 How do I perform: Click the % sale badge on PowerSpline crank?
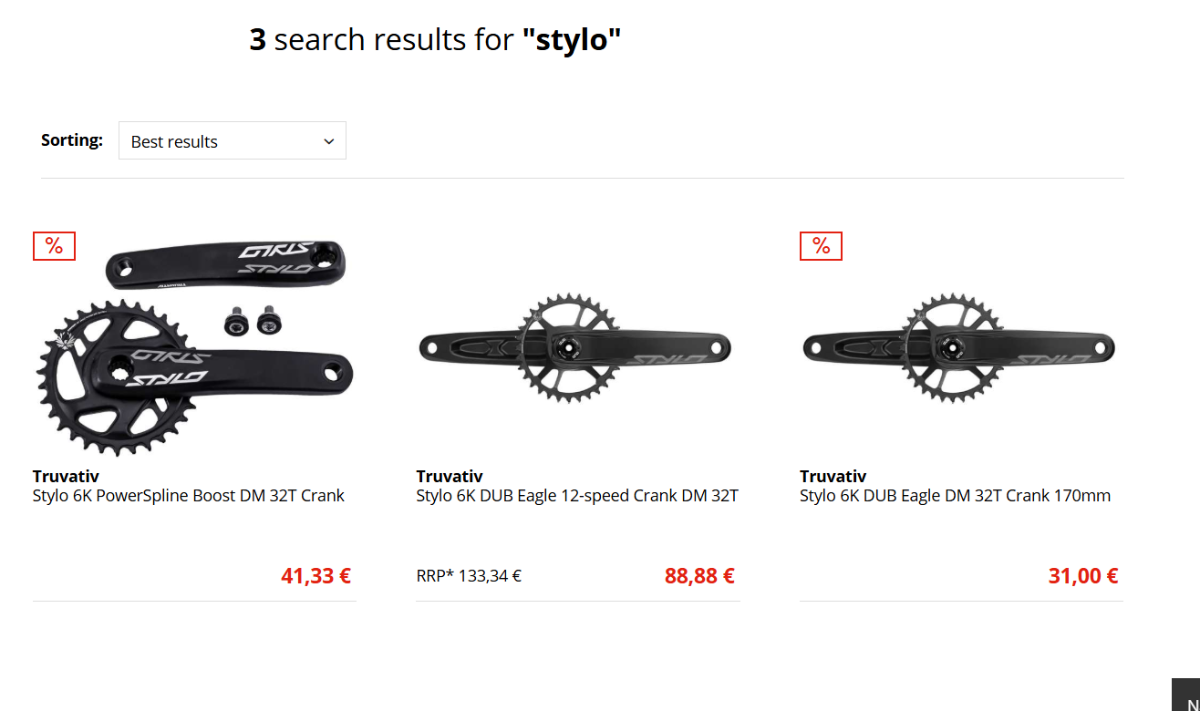(54, 246)
